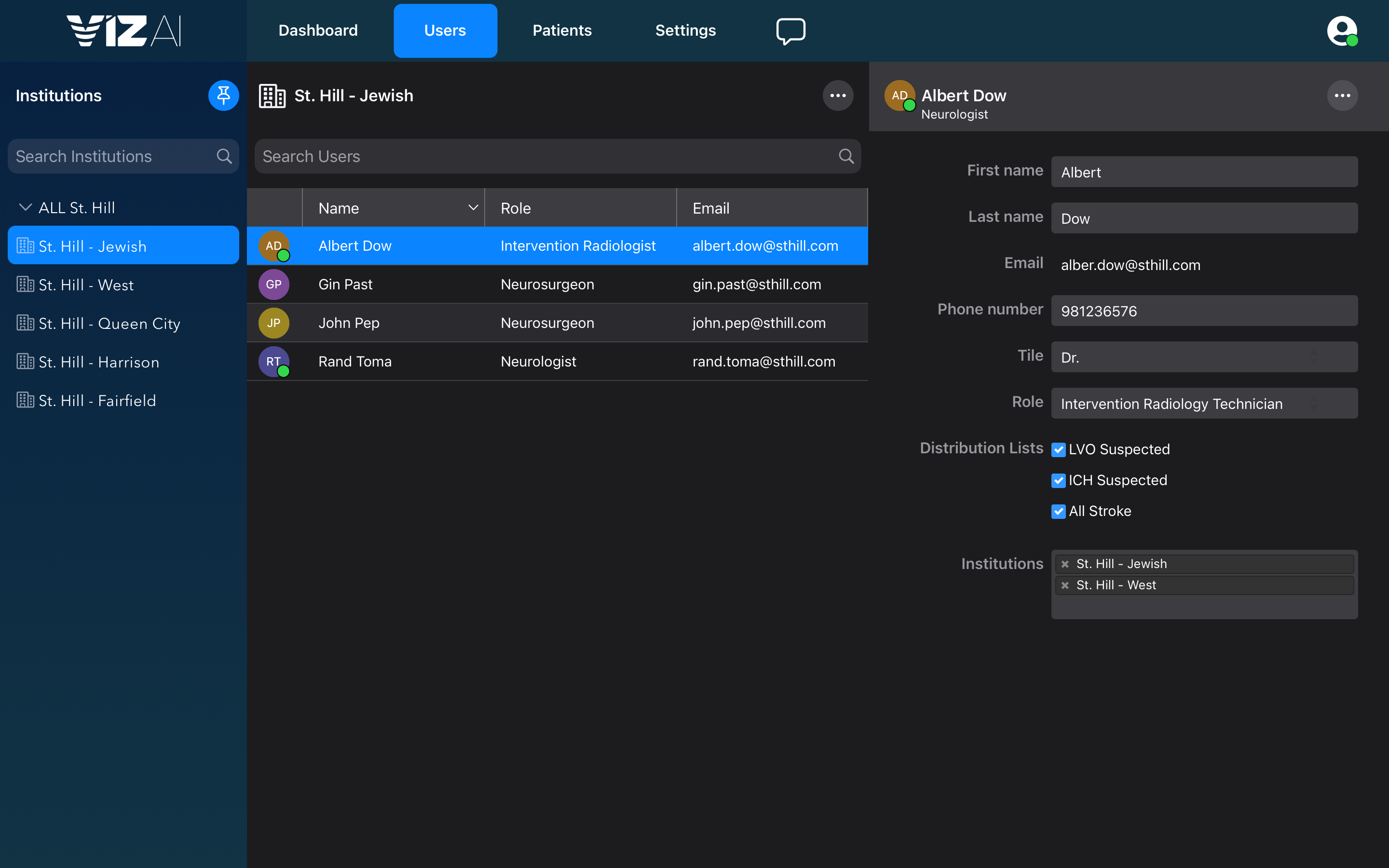Select the Rand Toma user row

[x=557, y=362]
